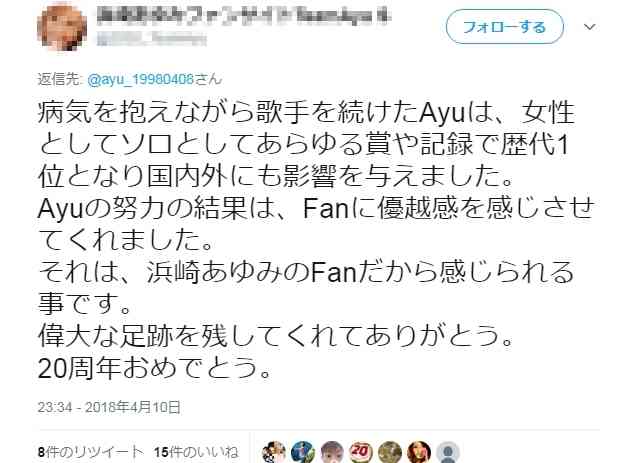632x463 pixels.
Task: Open the close-up face liker avatar
Action: (x=332, y=452)
